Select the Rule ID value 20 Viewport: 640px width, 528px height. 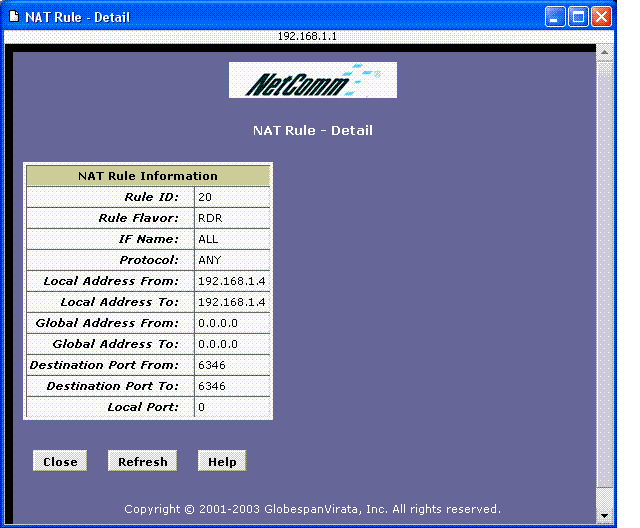point(205,197)
